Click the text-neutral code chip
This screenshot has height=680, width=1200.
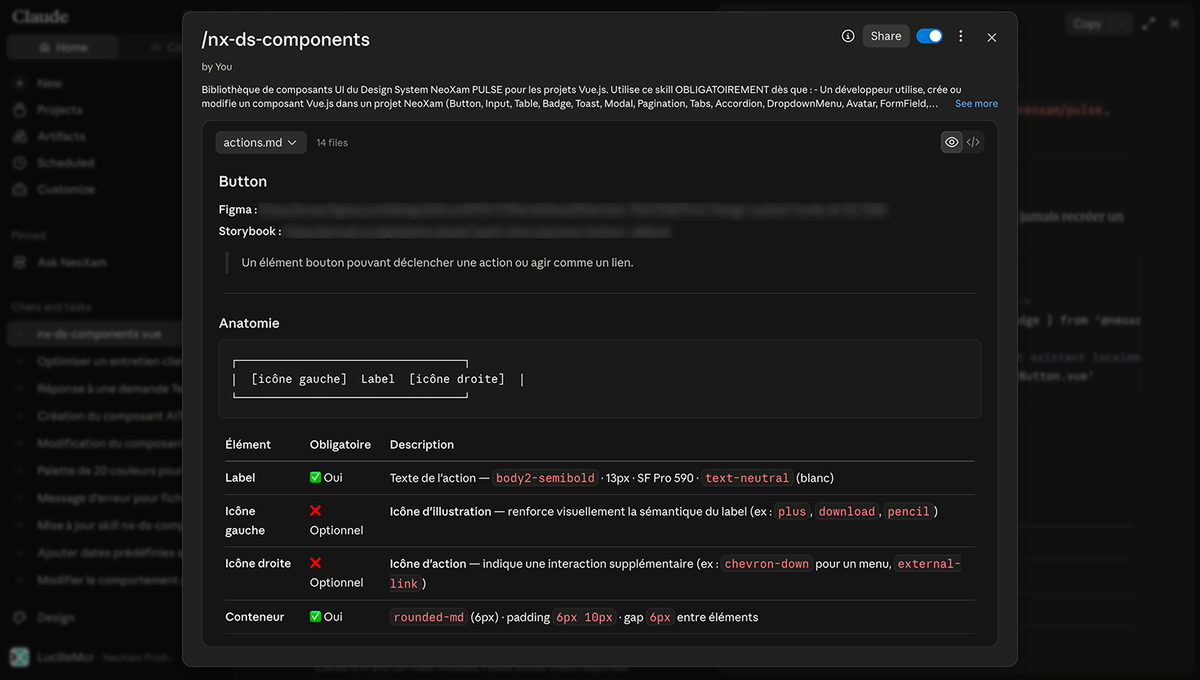pyautogui.click(x=747, y=478)
